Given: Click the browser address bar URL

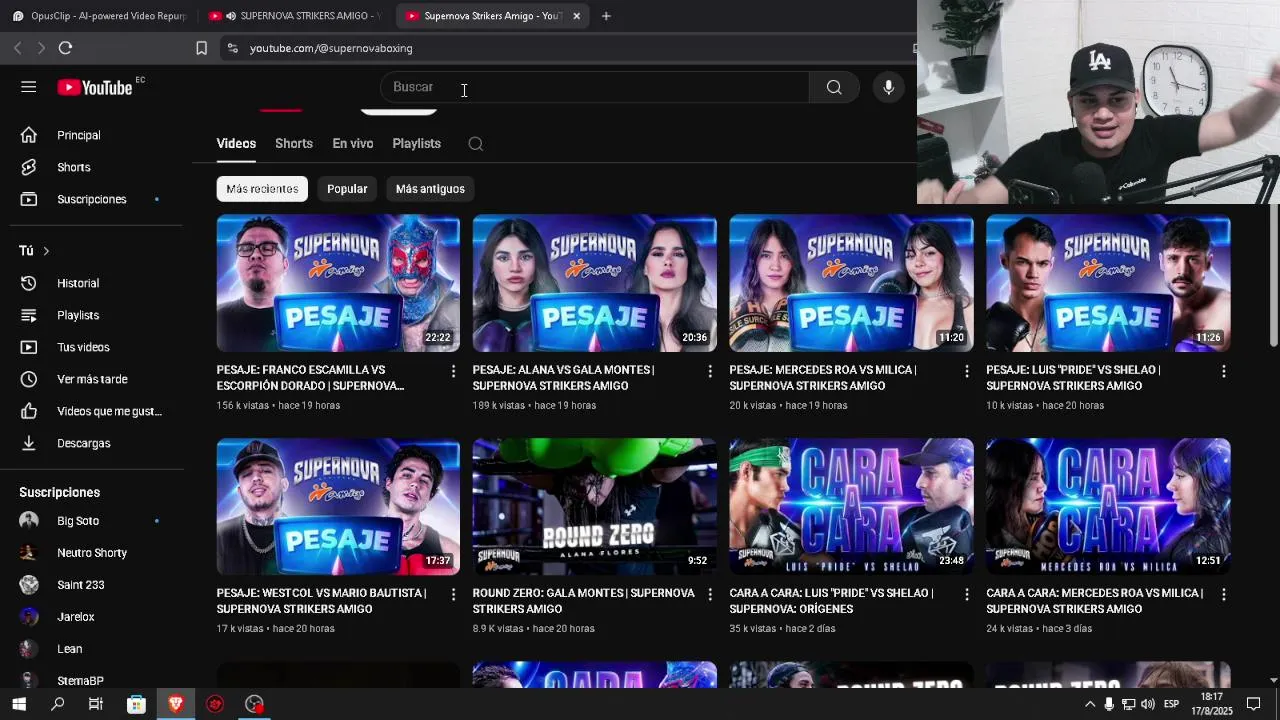Looking at the screenshot, I should click(331, 48).
